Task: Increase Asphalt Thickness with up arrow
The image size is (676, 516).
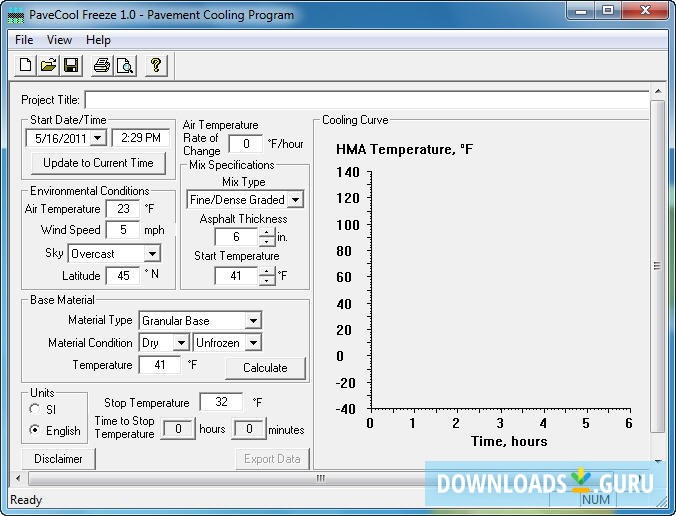Action: pos(267,232)
